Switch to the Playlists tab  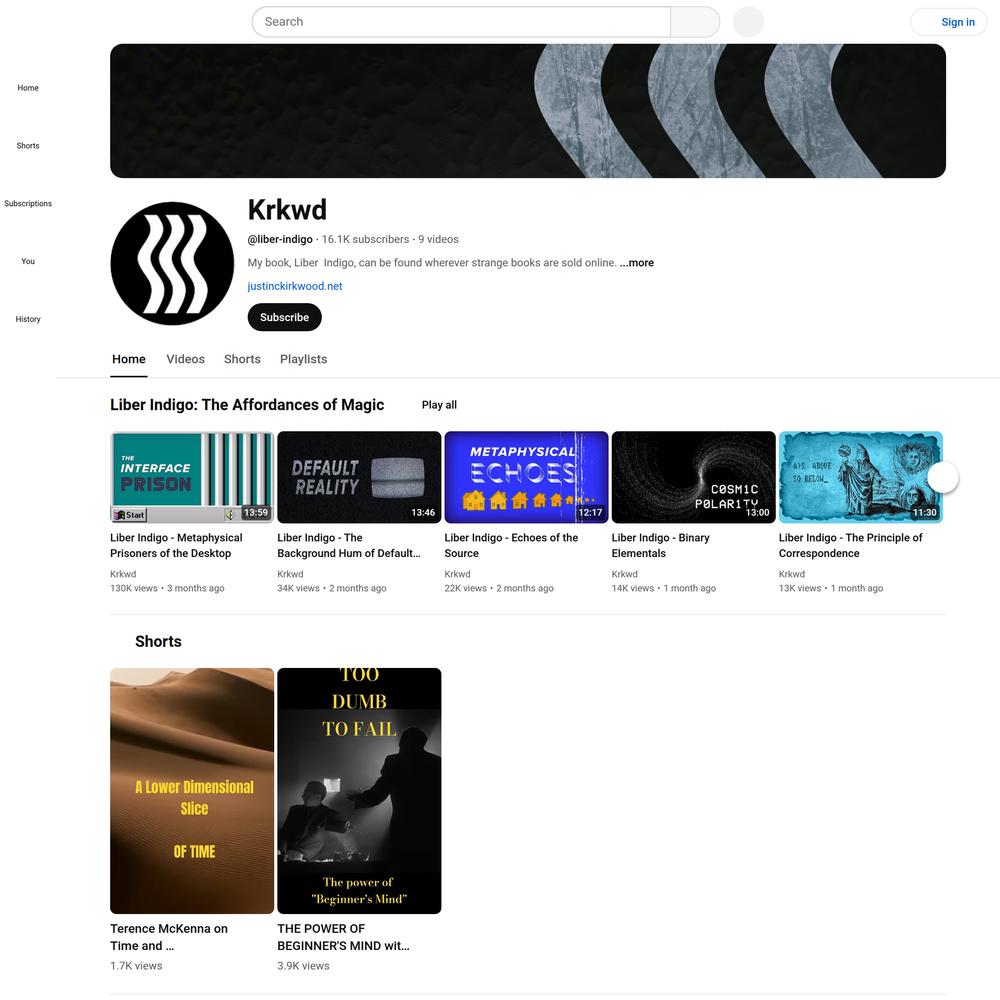(304, 359)
